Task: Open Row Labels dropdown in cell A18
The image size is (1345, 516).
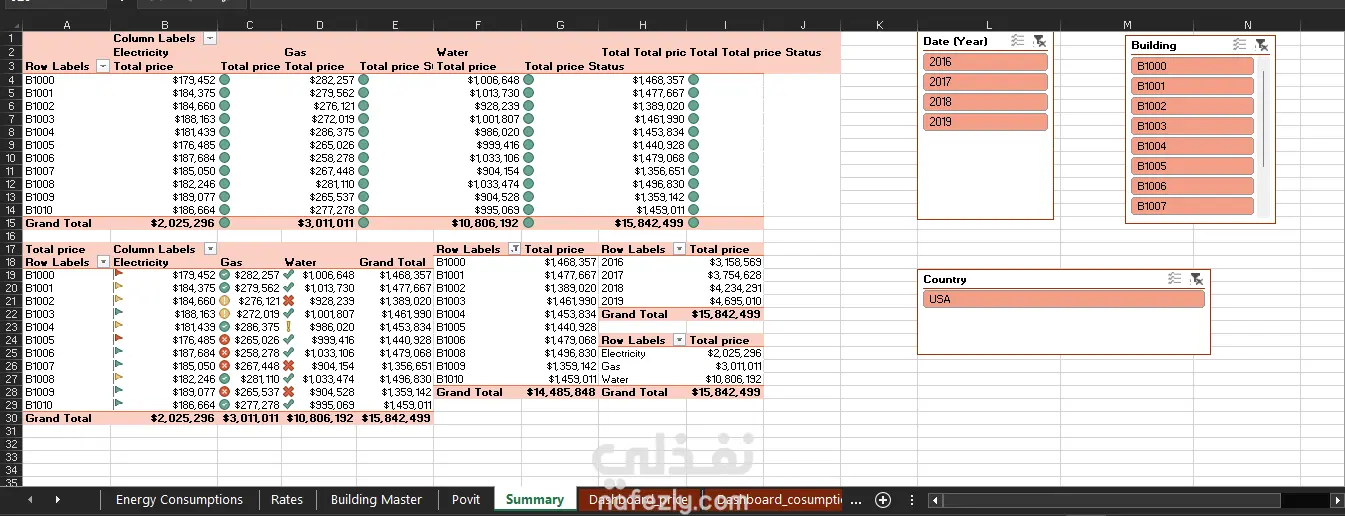Action: (x=102, y=262)
